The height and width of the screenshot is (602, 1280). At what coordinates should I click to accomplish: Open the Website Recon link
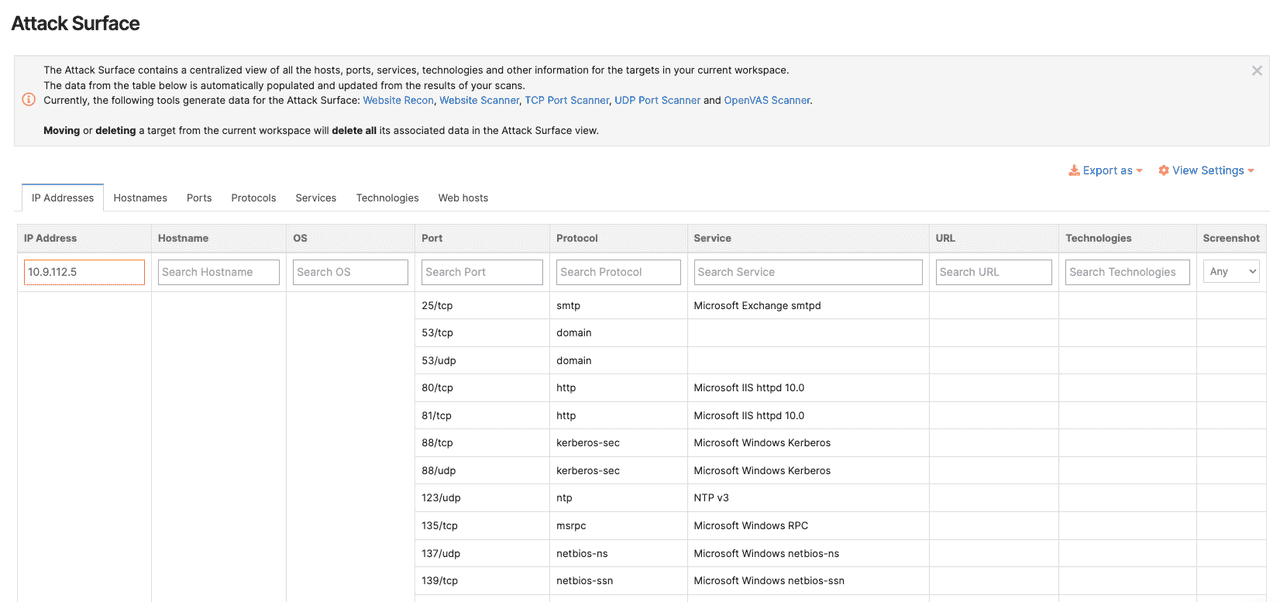(x=398, y=101)
